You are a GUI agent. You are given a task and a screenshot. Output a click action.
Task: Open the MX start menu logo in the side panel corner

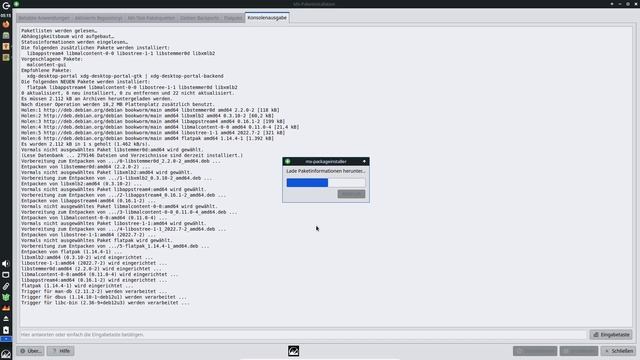click(x=6, y=354)
